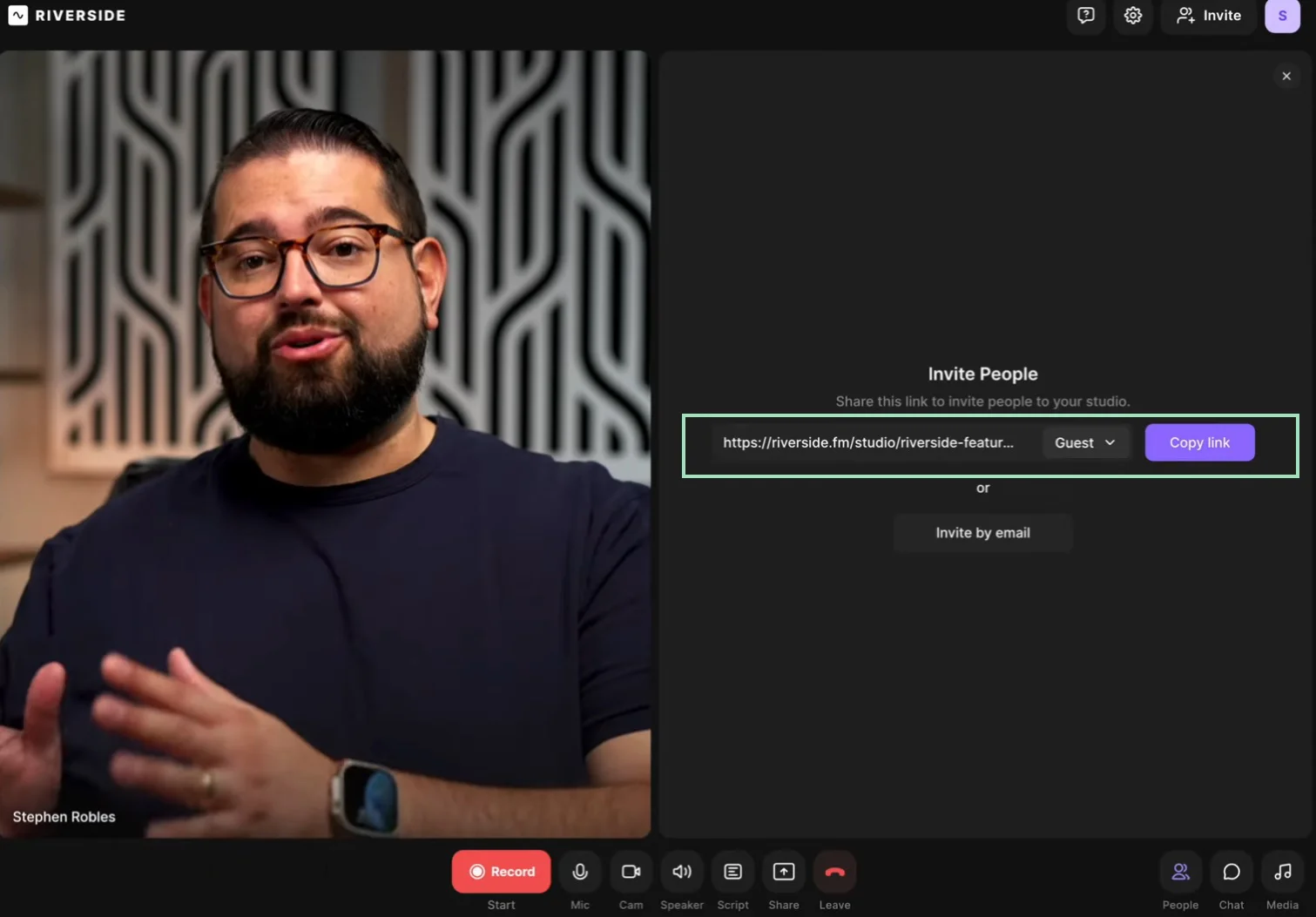1316x917 pixels.
Task: Open the Chat panel
Action: tap(1231, 871)
